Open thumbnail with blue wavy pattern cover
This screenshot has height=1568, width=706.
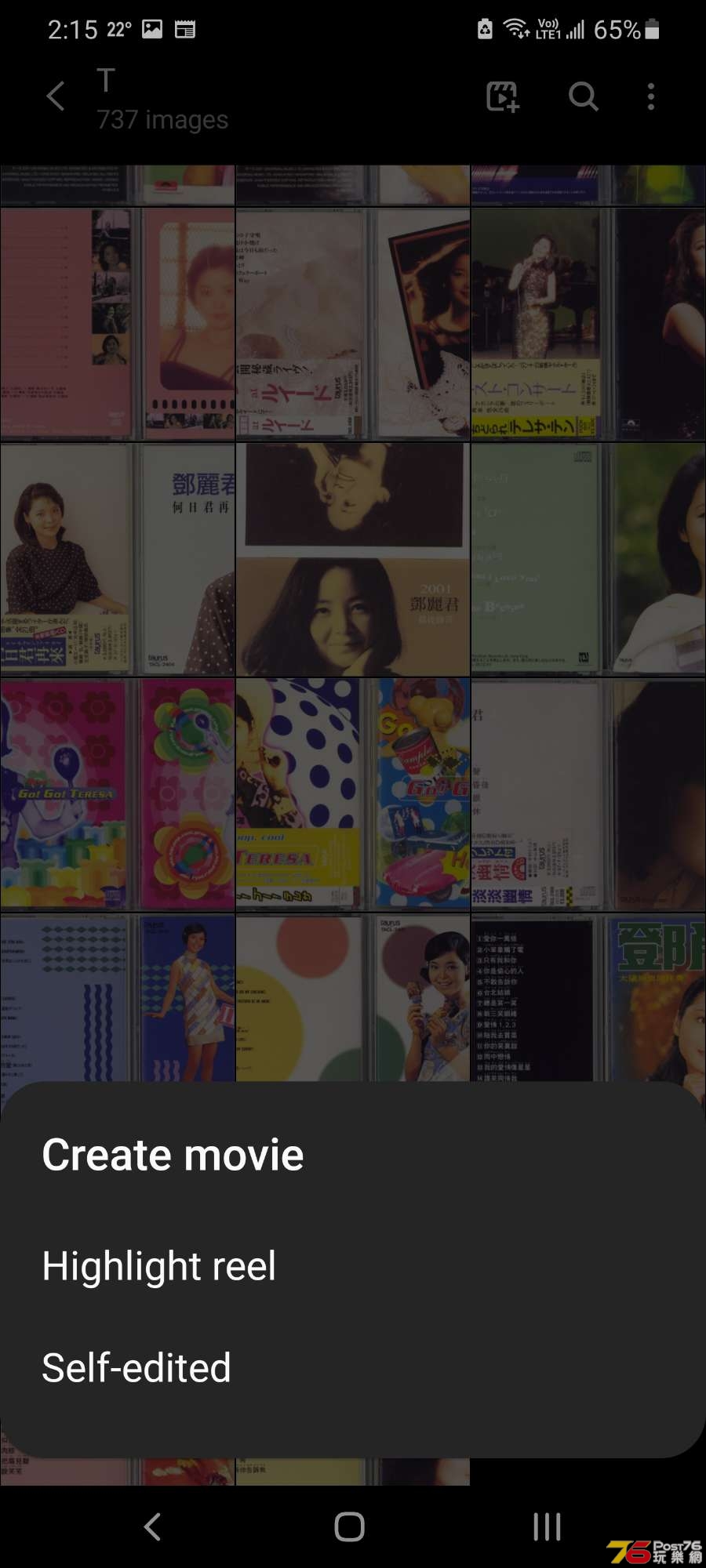click(x=118, y=998)
